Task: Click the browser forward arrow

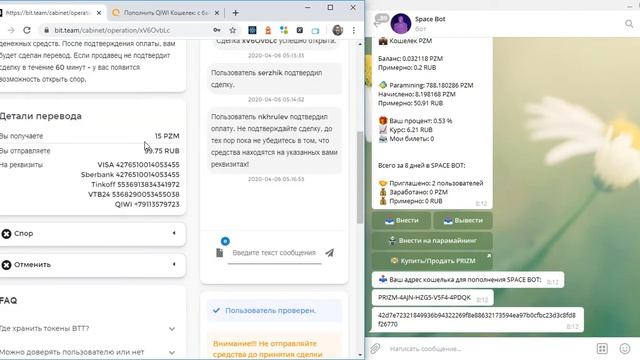Action: (11, 30)
